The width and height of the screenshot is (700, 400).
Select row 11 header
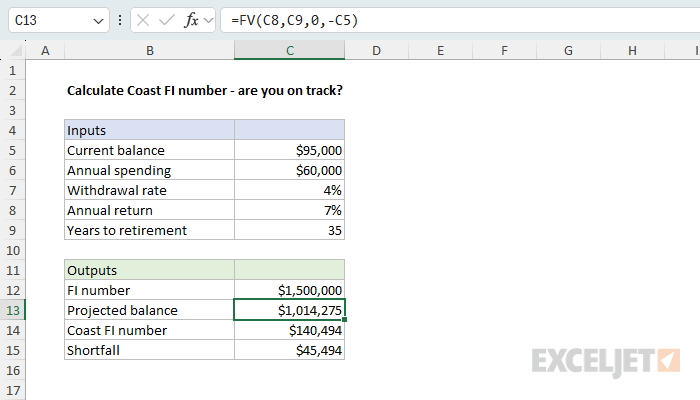[12, 271]
